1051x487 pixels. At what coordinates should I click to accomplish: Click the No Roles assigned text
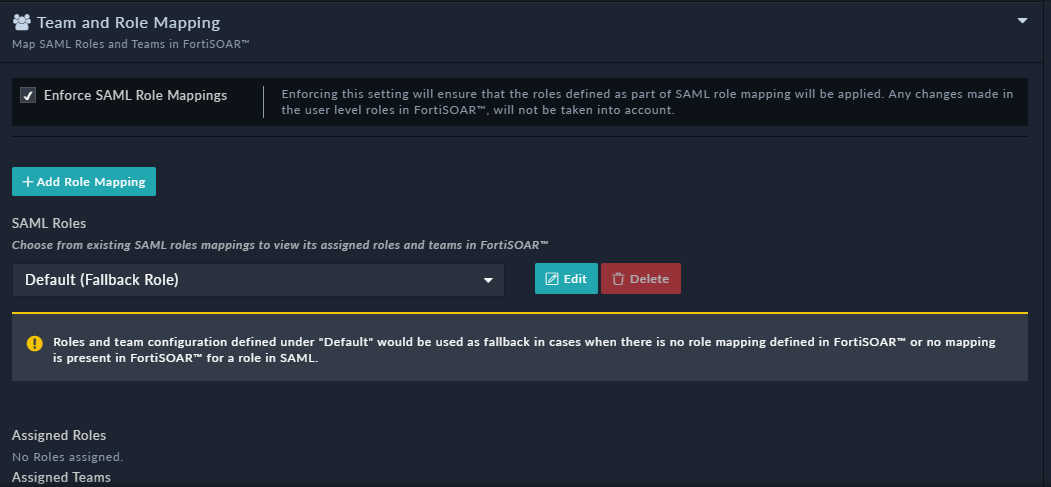[x=67, y=457]
